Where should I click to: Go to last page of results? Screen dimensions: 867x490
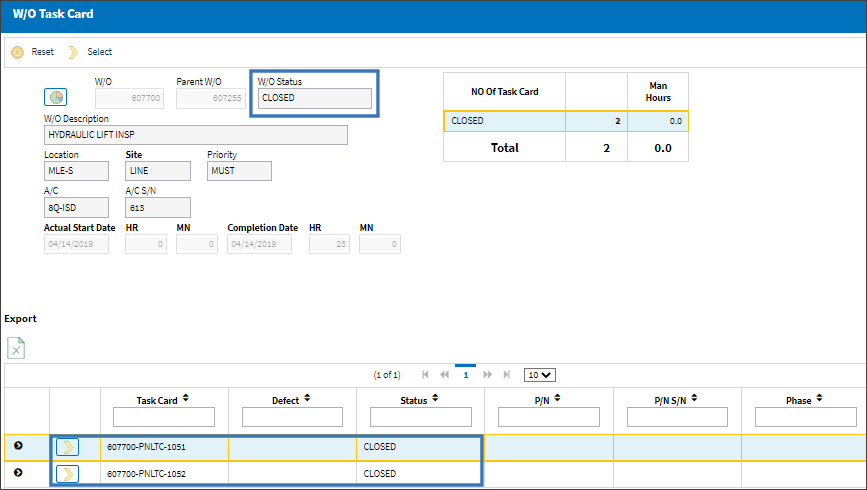(x=506, y=375)
